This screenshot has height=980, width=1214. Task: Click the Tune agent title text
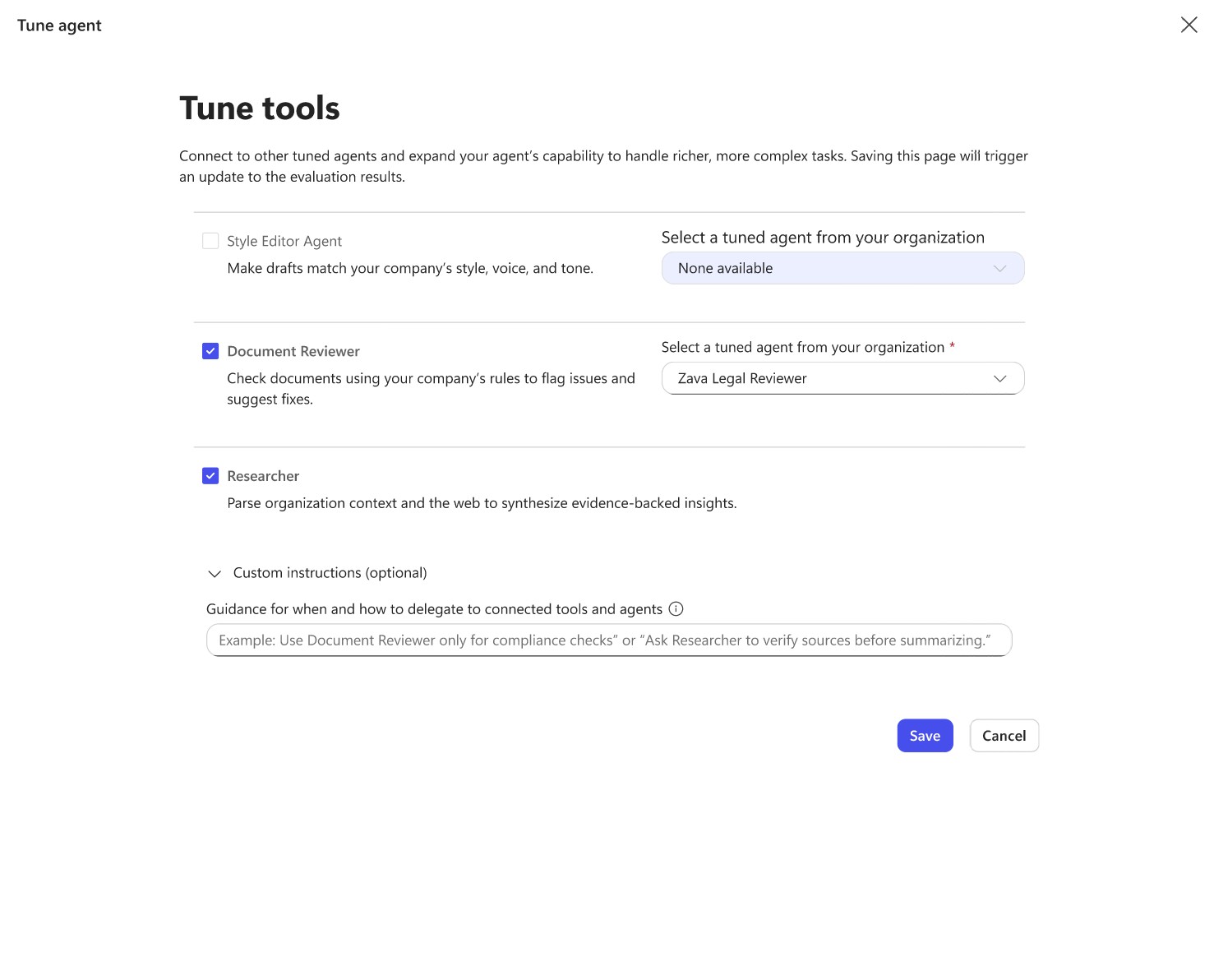point(59,25)
